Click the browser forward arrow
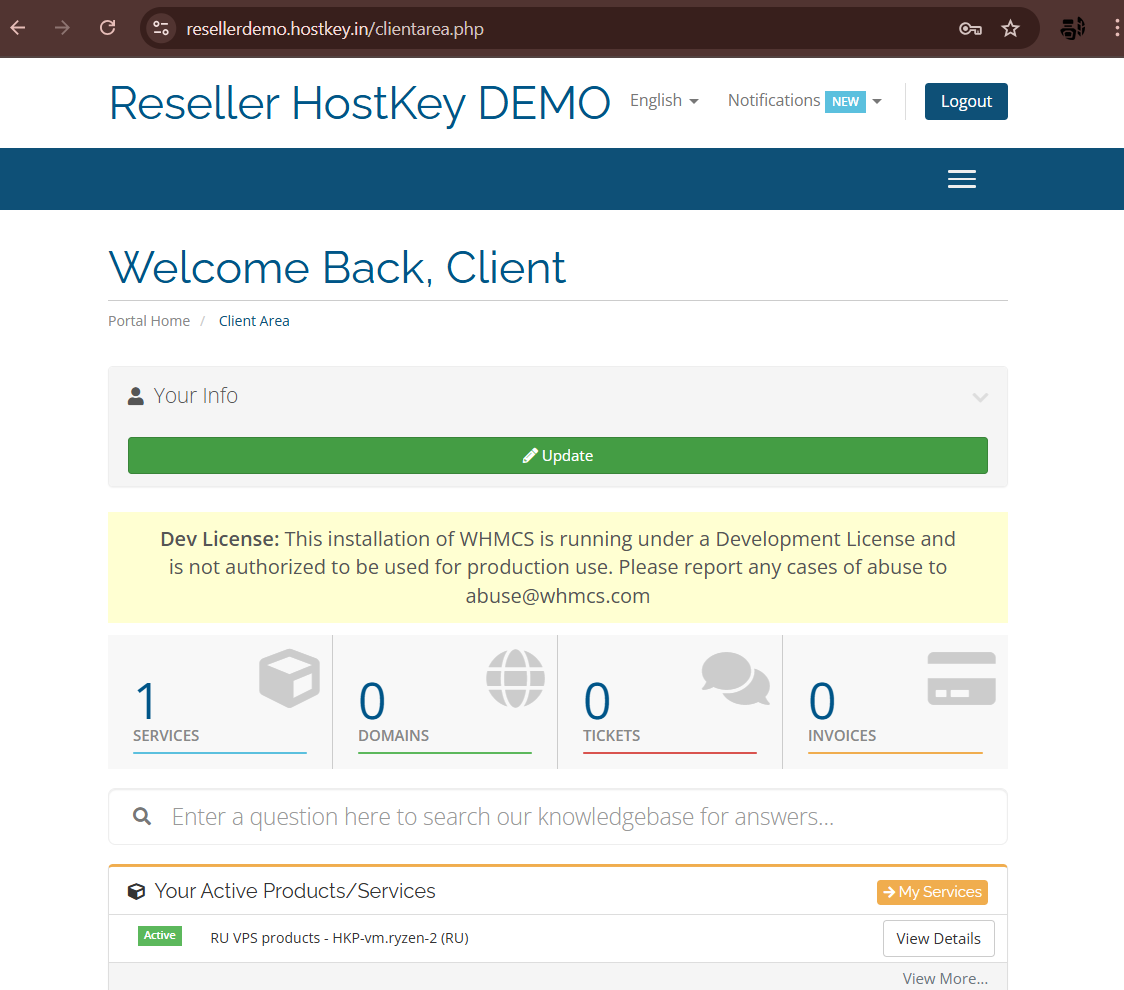Screen dimensions: 1124x990 62,28
